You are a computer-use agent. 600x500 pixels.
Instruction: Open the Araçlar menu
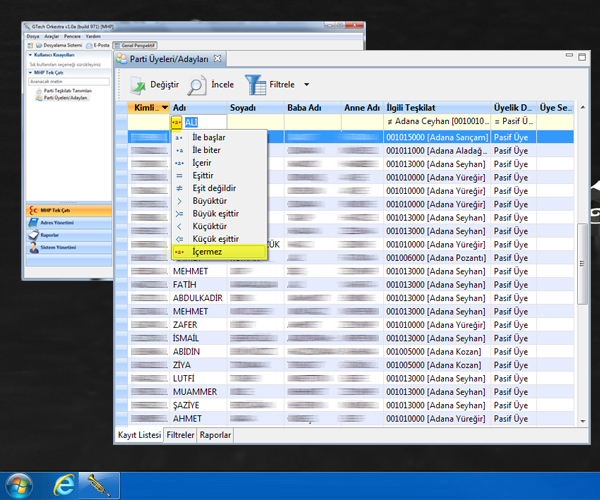click(51, 36)
